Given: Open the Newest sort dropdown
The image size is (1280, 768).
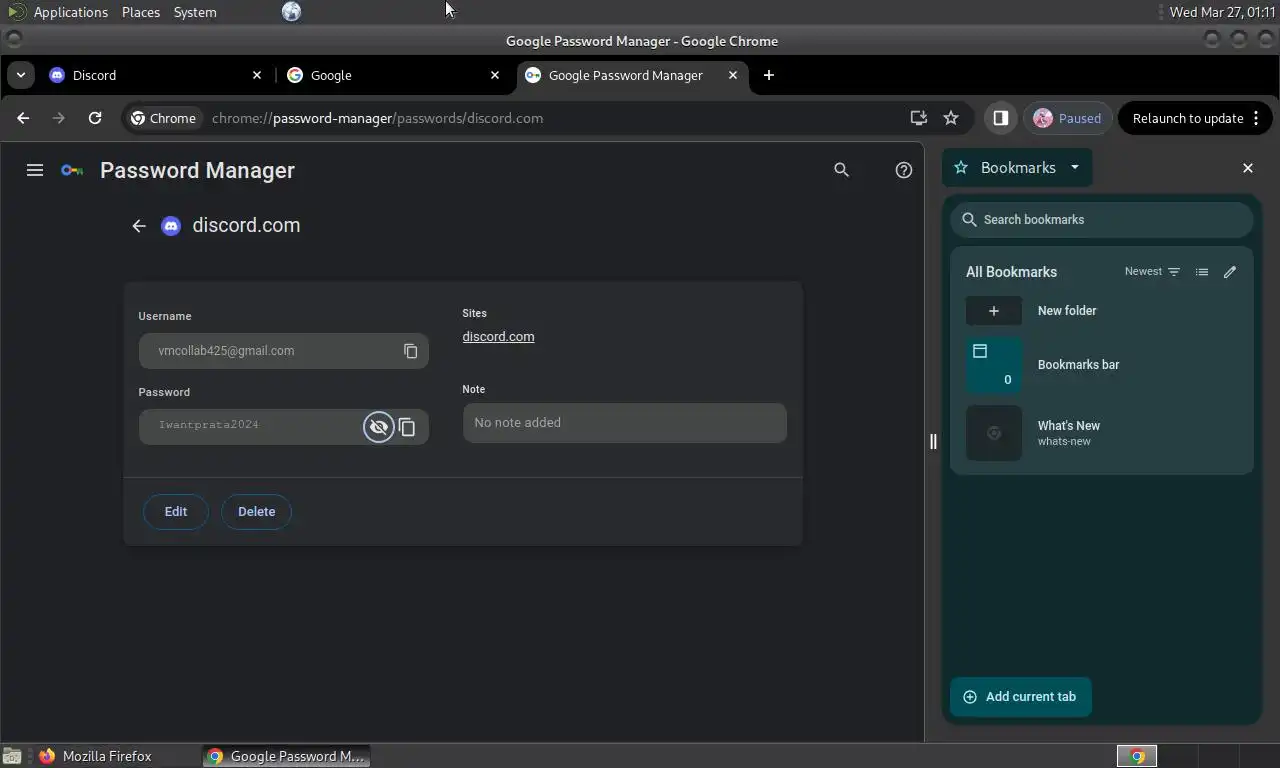Looking at the screenshot, I should [x=1152, y=272].
